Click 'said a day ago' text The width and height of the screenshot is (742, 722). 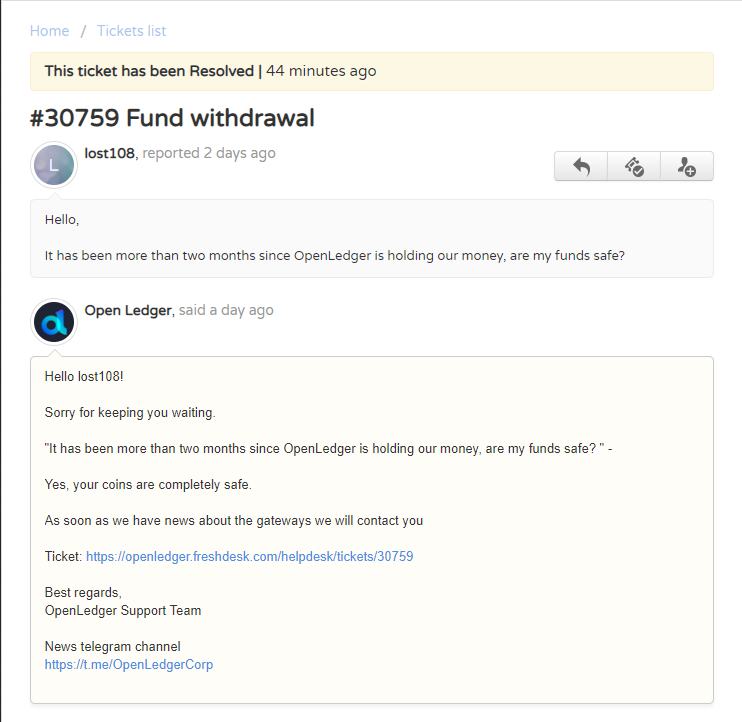tap(226, 310)
